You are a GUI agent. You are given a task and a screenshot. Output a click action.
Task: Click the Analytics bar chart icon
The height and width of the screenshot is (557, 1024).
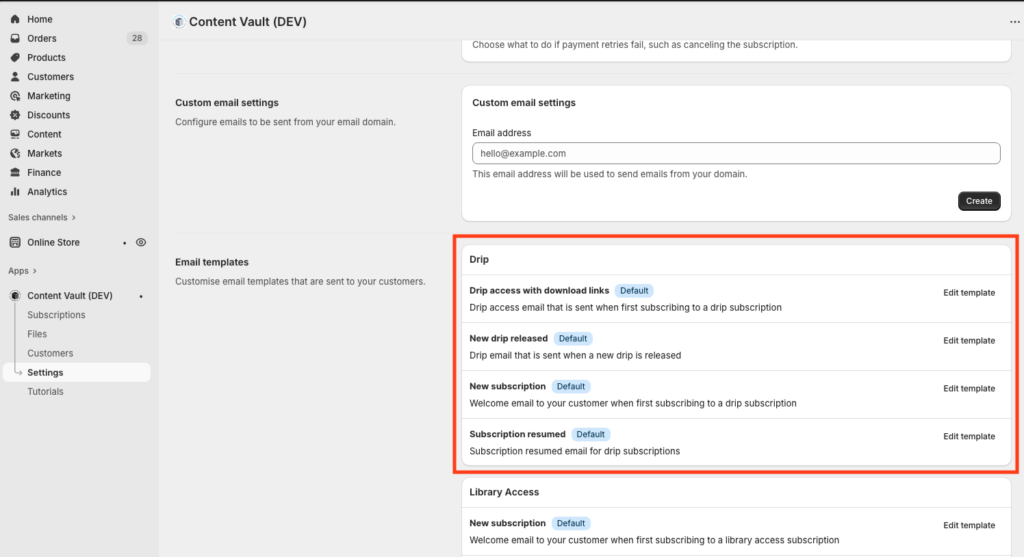[x=15, y=191]
